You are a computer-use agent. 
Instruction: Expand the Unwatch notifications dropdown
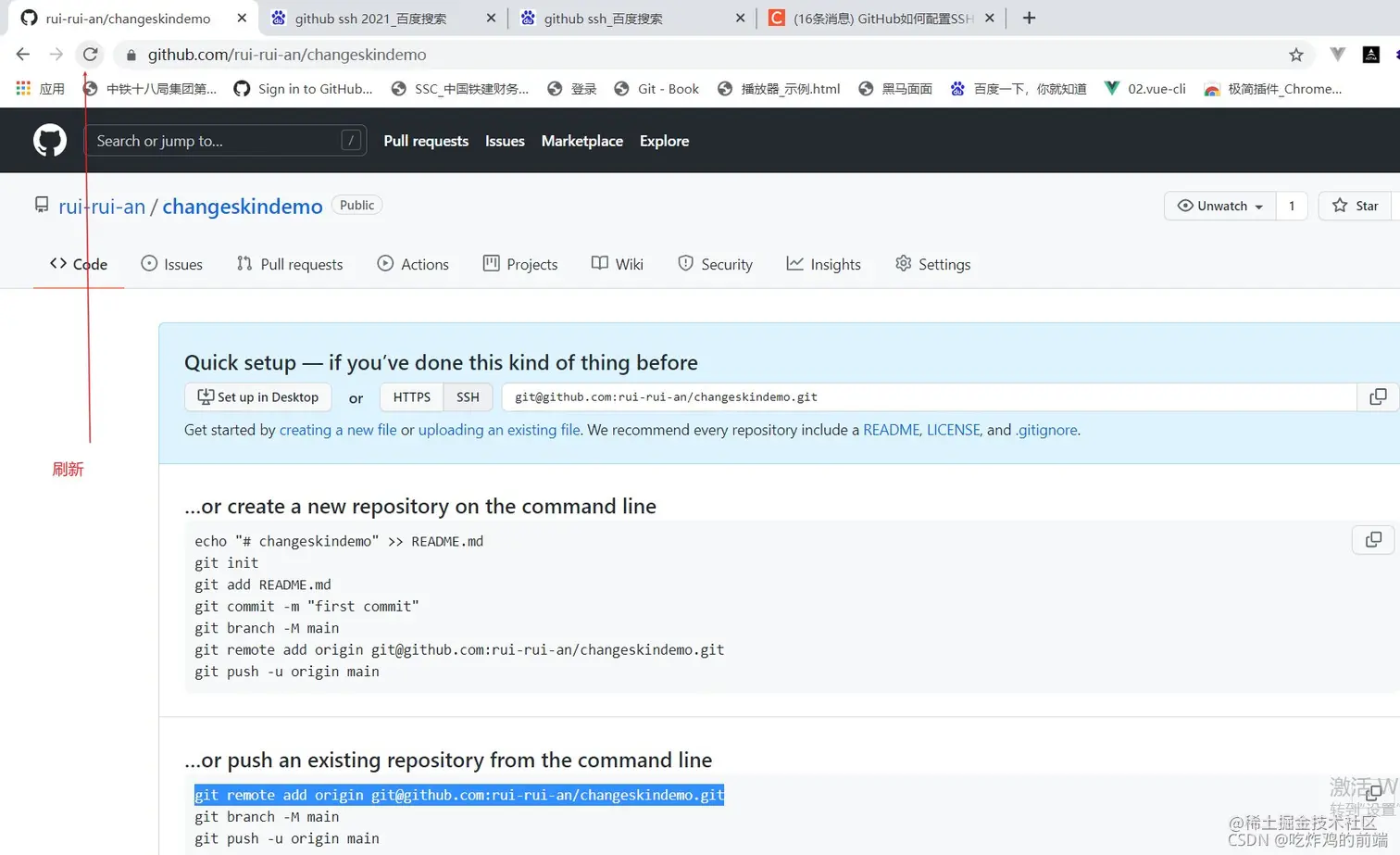tap(1219, 206)
